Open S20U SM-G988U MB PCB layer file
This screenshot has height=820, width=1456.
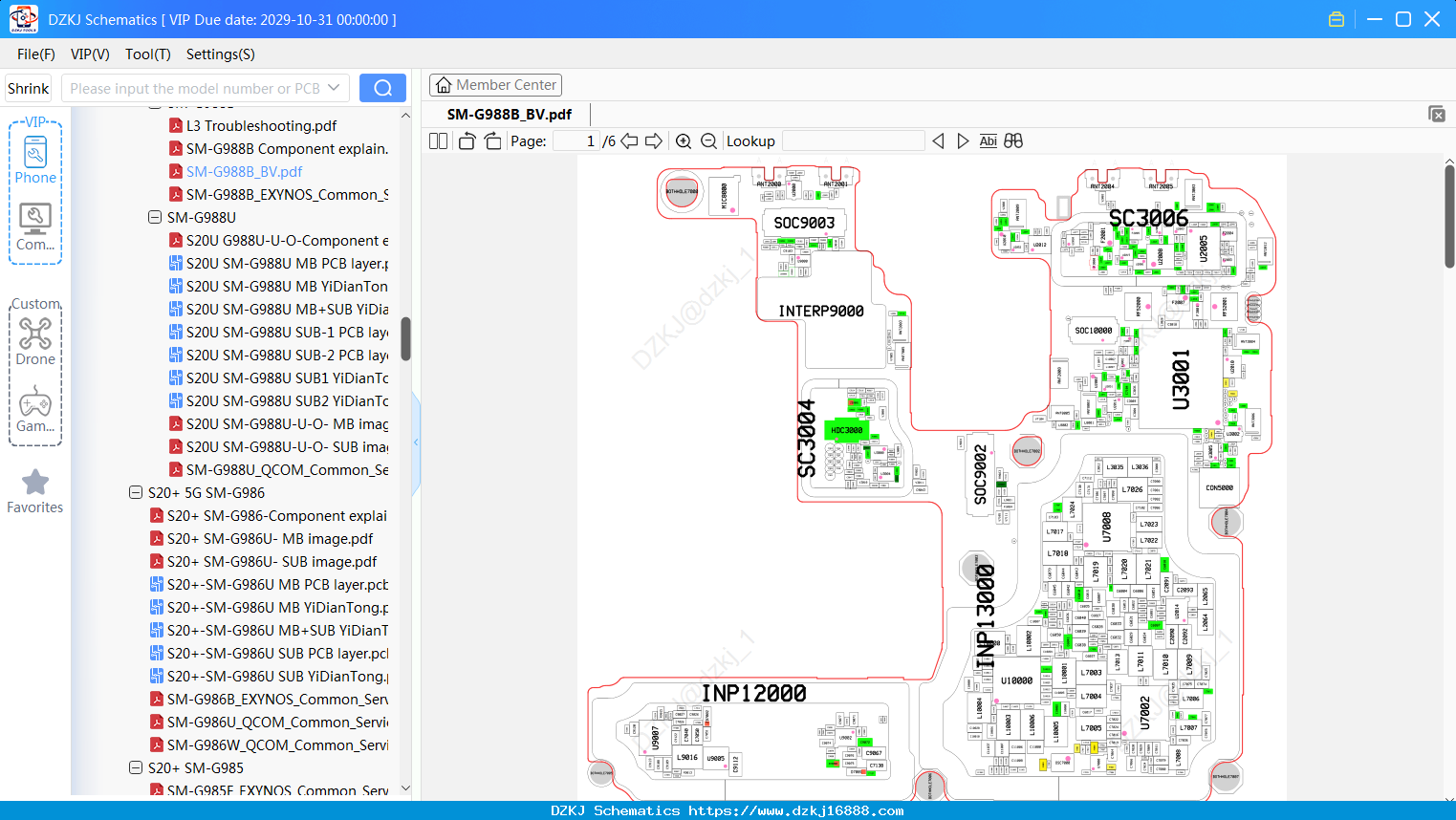(x=287, y=263)
